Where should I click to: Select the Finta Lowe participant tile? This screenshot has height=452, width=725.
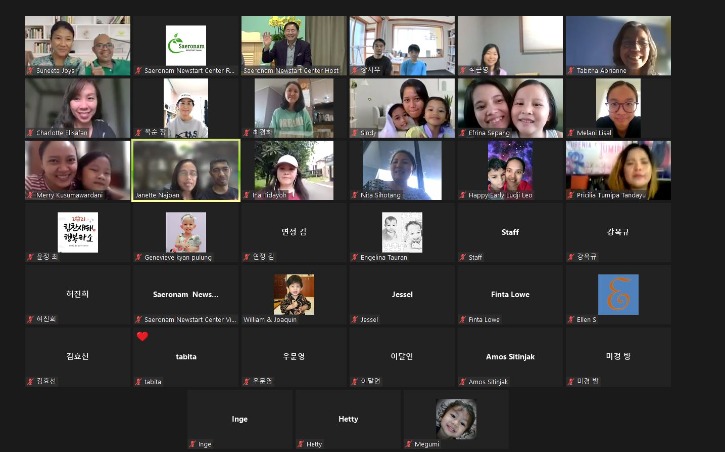click(510, 295)
